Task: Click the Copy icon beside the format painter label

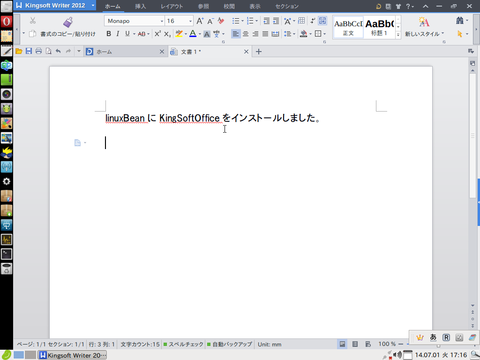Action: click(x=32, y=34)
